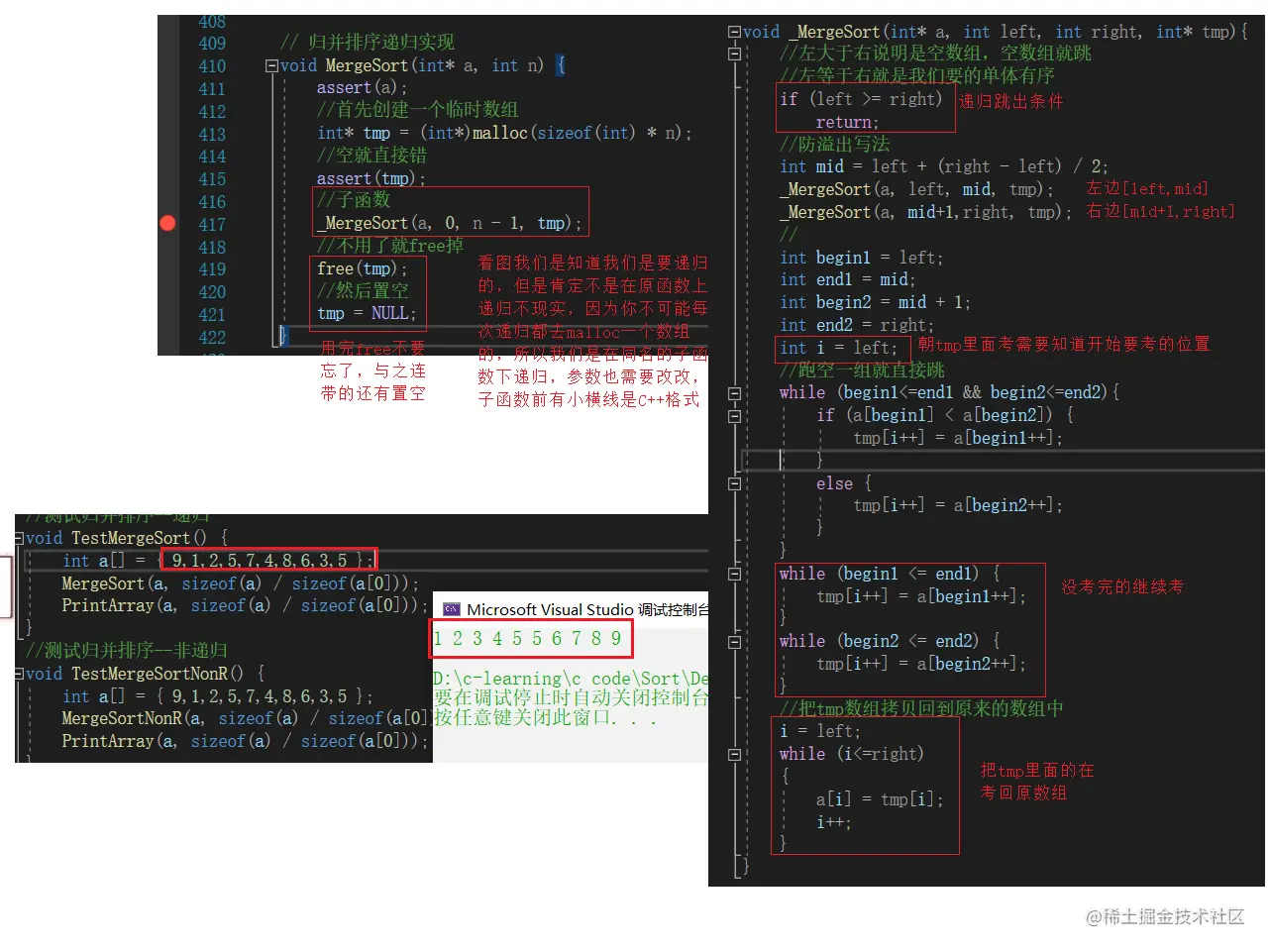Click the "tmp = NULL;" line
Viewport: 1270px width, 952px height.
click(x=367, y=313)
